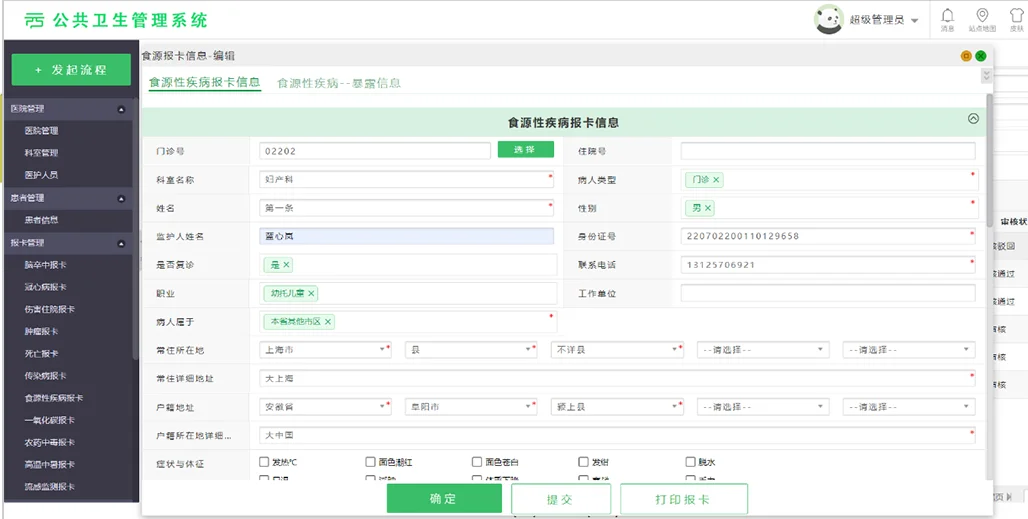
Task: Open 冠心病报卡 in the sidebar
Action: click(x=45, y=287)
